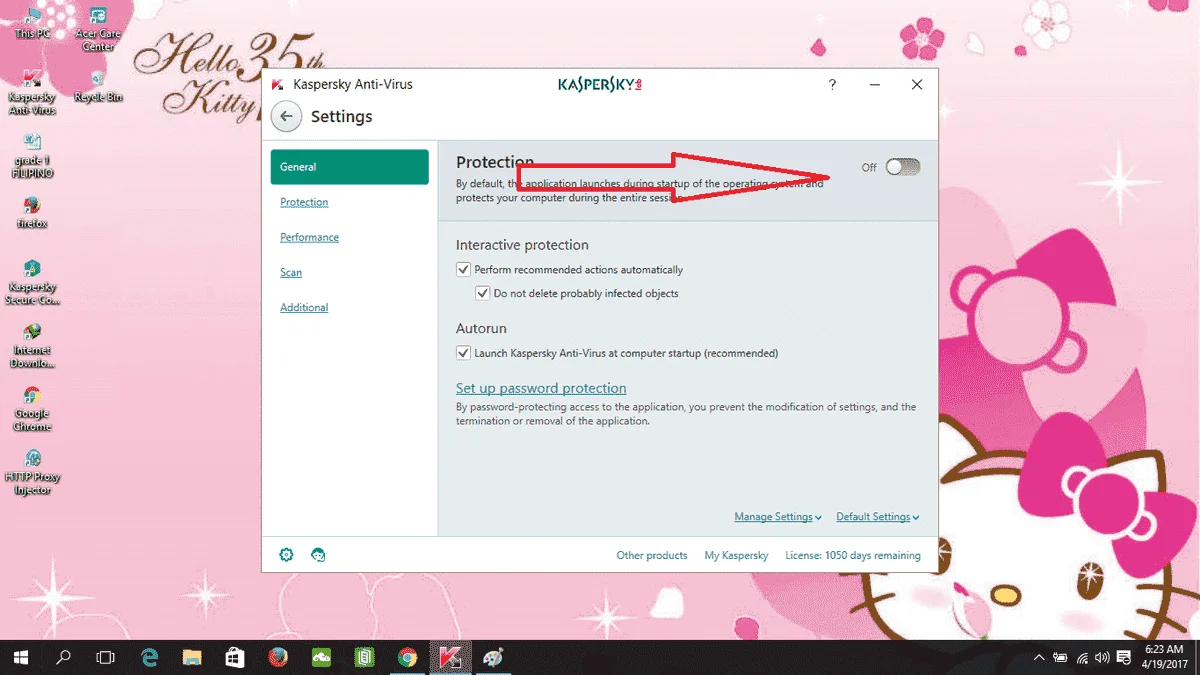Open the Windows Start menu

(x=20, y=657)
